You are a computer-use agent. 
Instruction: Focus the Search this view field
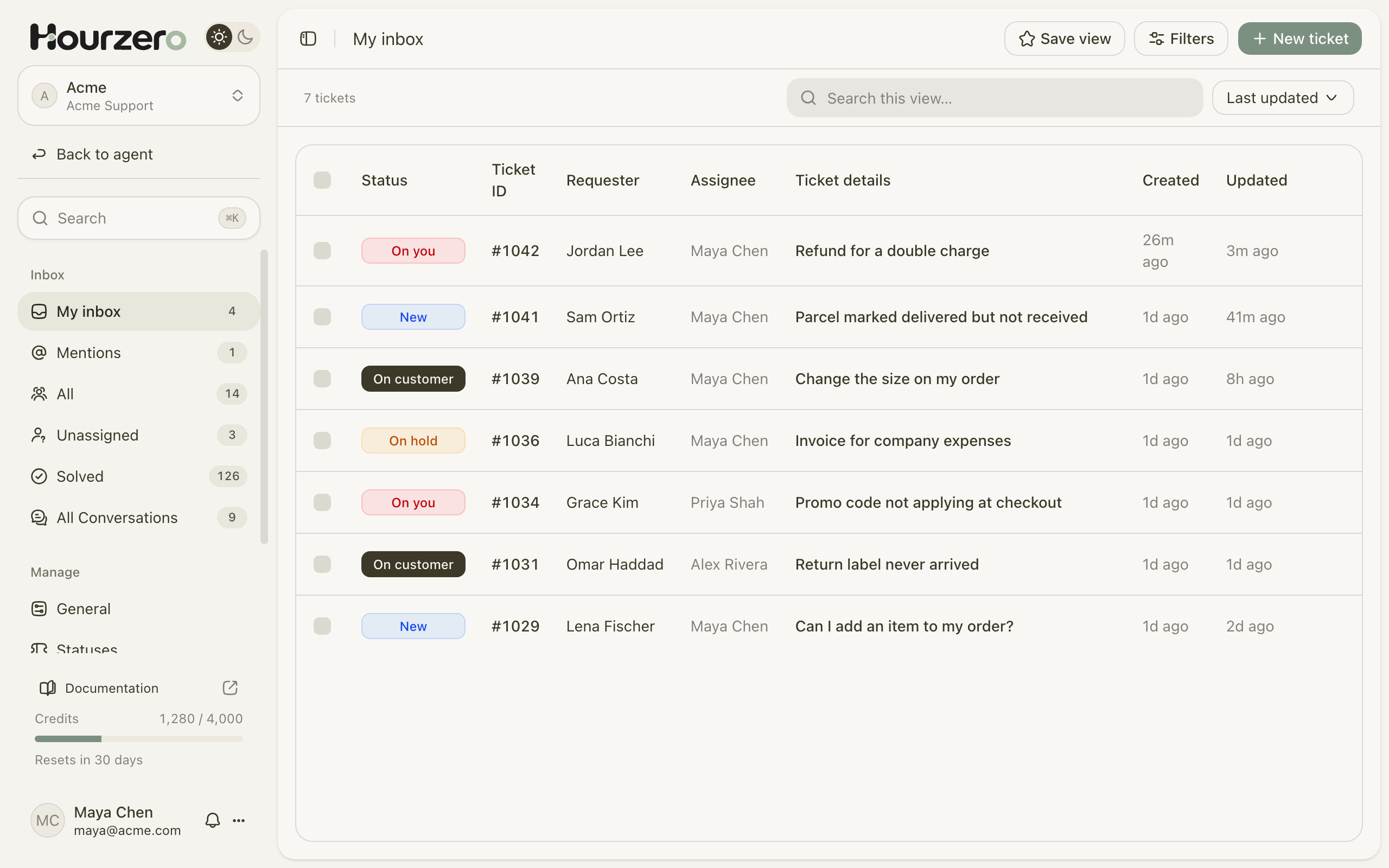994,98
